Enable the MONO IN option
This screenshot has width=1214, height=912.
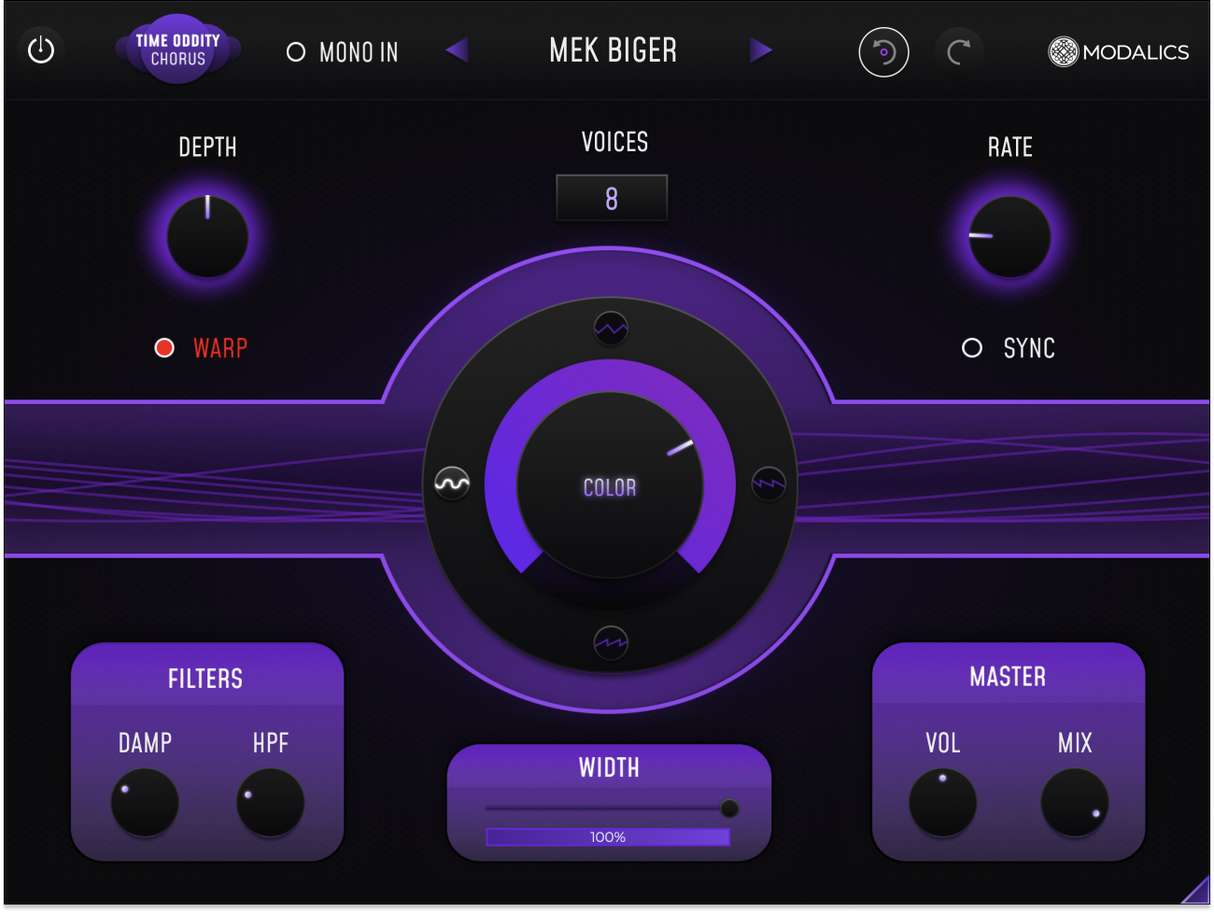(x=296, y=52)
